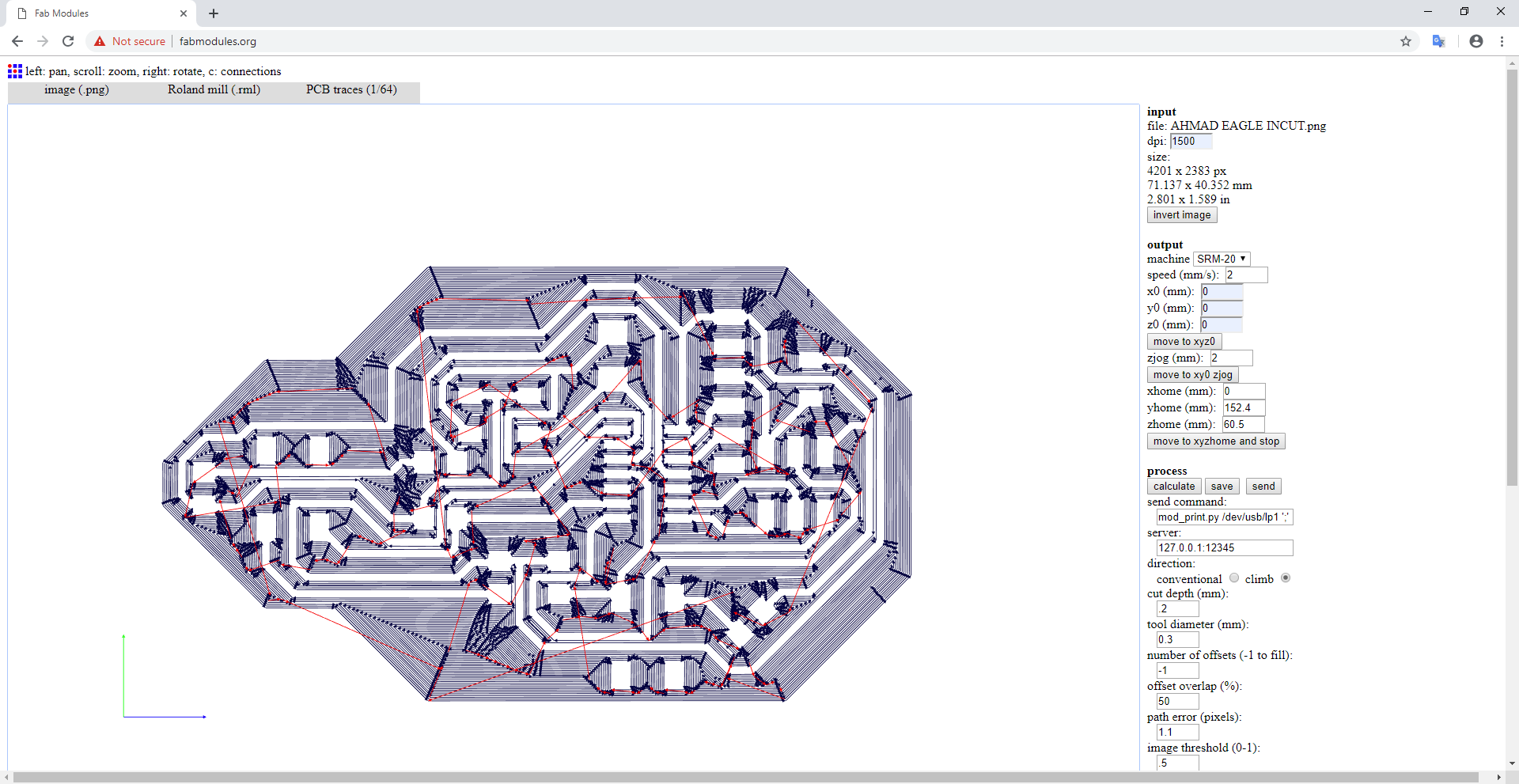Screen dimensions: 1519x784
Task: Click the x0 (mm) field
Action: click(x=1222, y=292)
